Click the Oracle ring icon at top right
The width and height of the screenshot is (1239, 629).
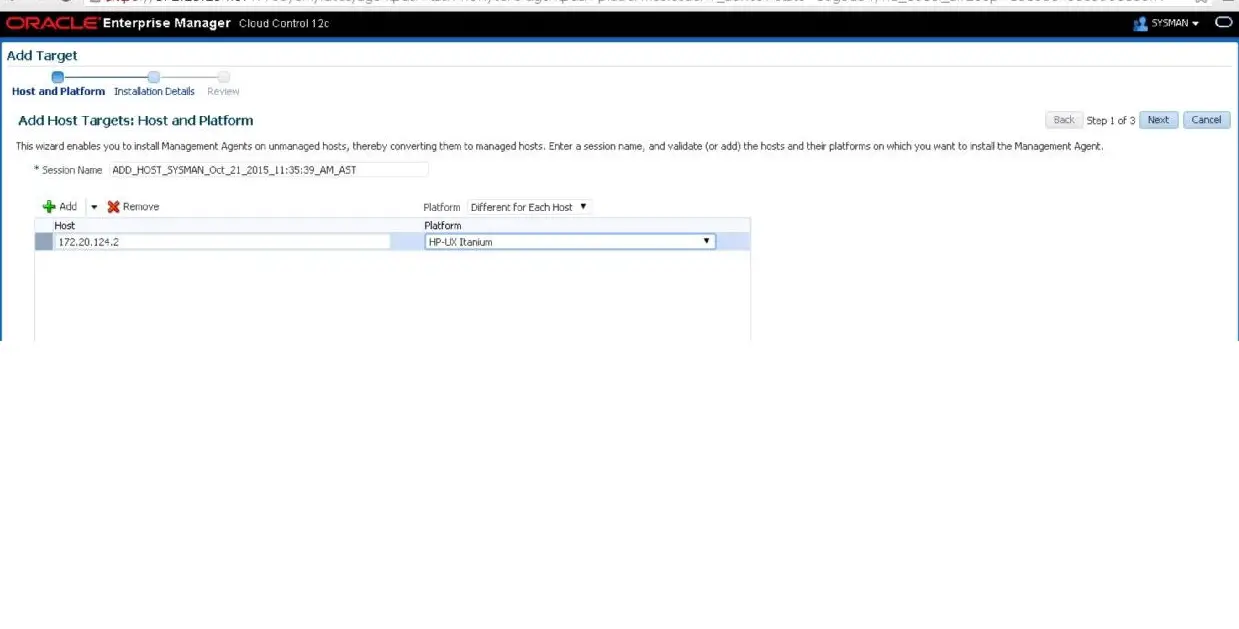tap(1223, 22)
